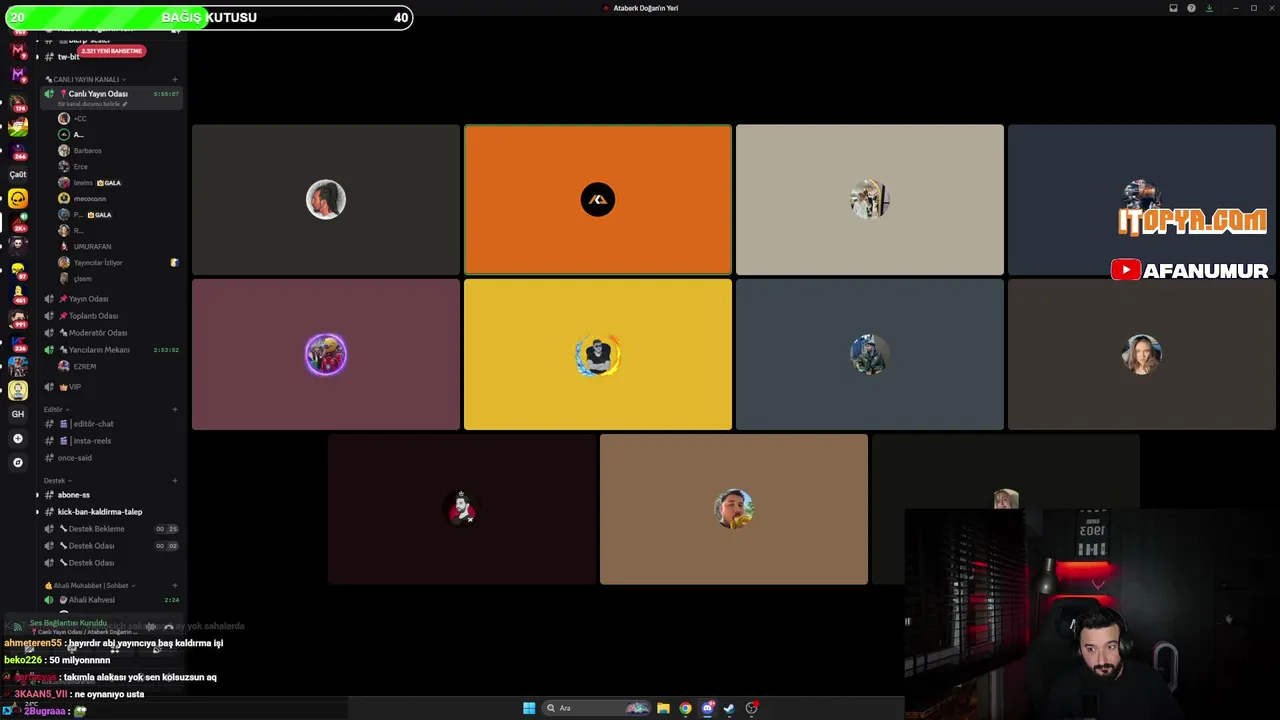Click the green download update icon
This screenshot has height=720, width=1280.
pos(1209,8)
